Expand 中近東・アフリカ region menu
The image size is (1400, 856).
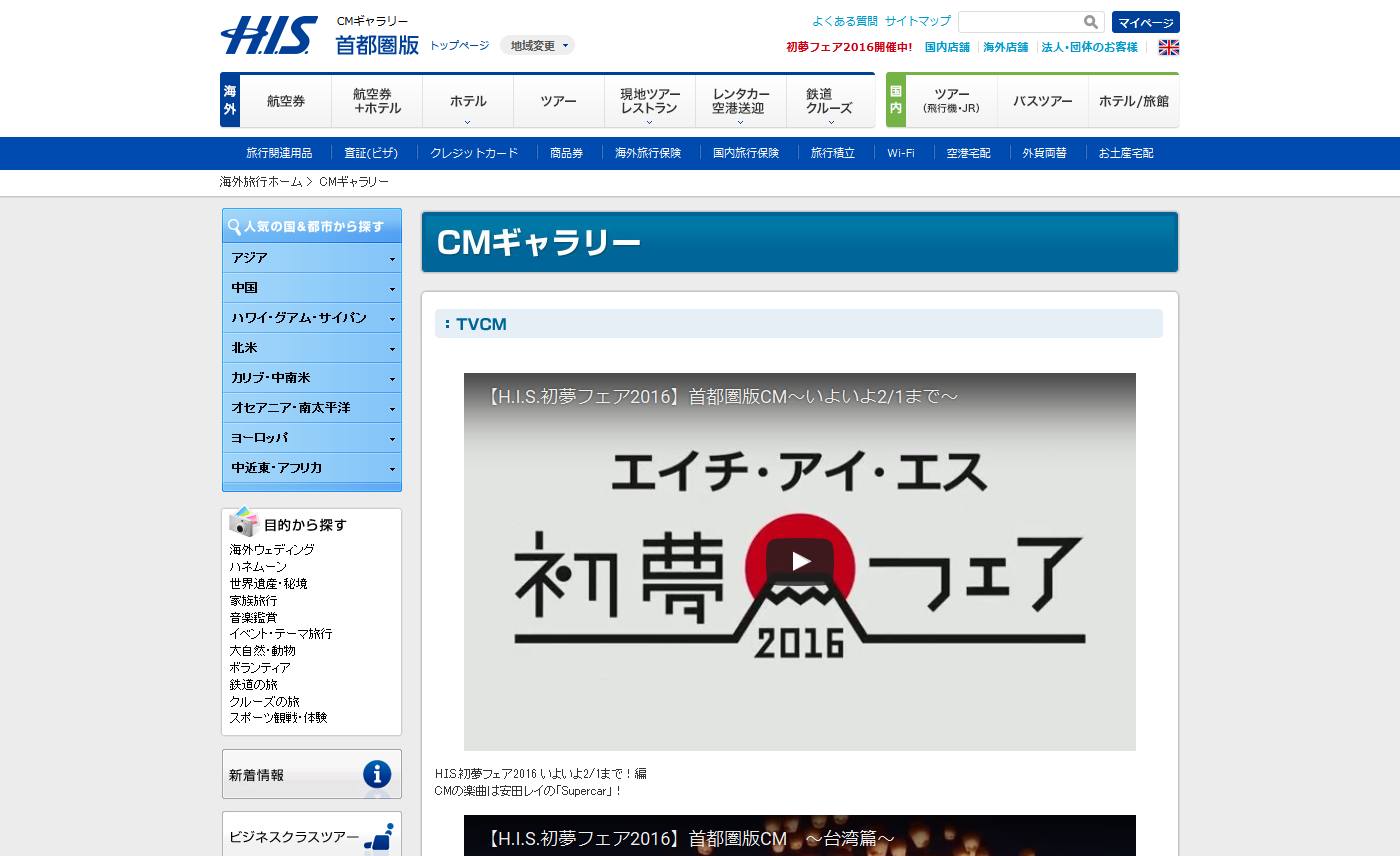(312, 468)
